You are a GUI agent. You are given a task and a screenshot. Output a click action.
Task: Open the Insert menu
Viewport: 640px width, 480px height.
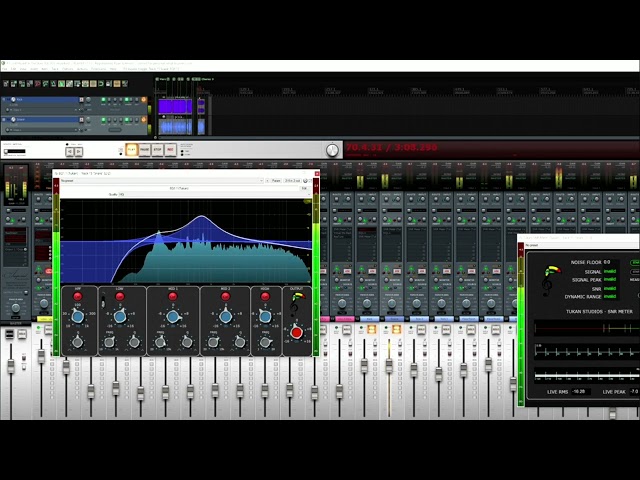tap(34, 69)
